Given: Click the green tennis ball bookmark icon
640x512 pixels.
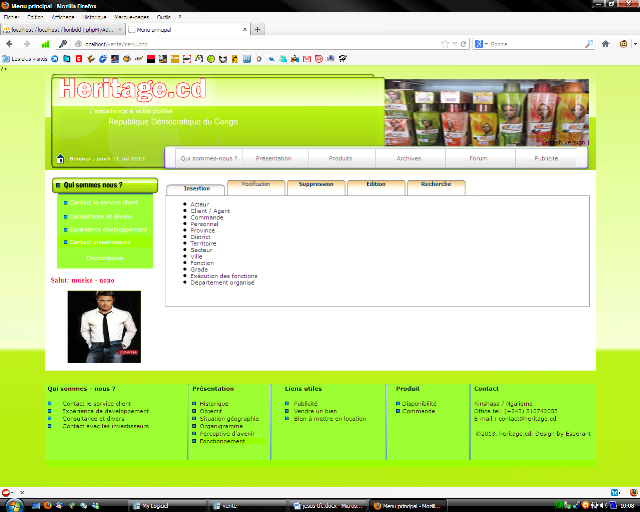Looking at the screenshot, I should point(211,59).
